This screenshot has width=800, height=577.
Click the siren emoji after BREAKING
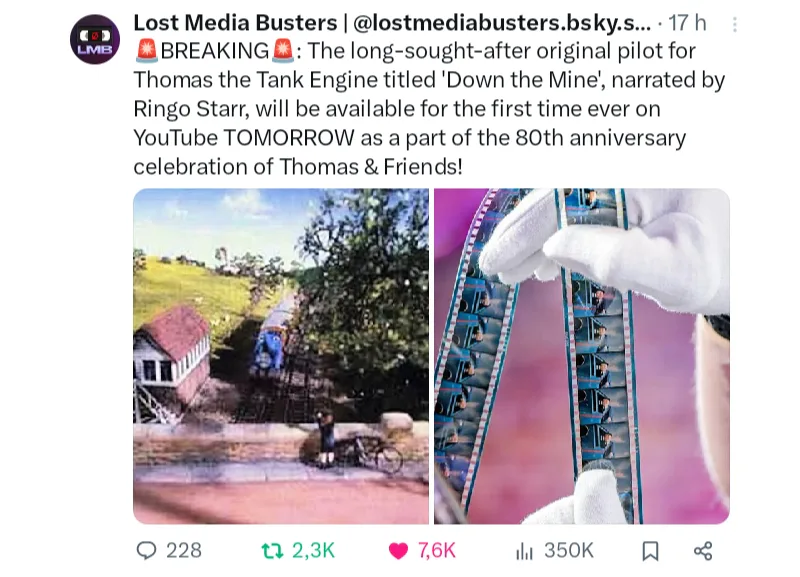click(x=283, y=51)
